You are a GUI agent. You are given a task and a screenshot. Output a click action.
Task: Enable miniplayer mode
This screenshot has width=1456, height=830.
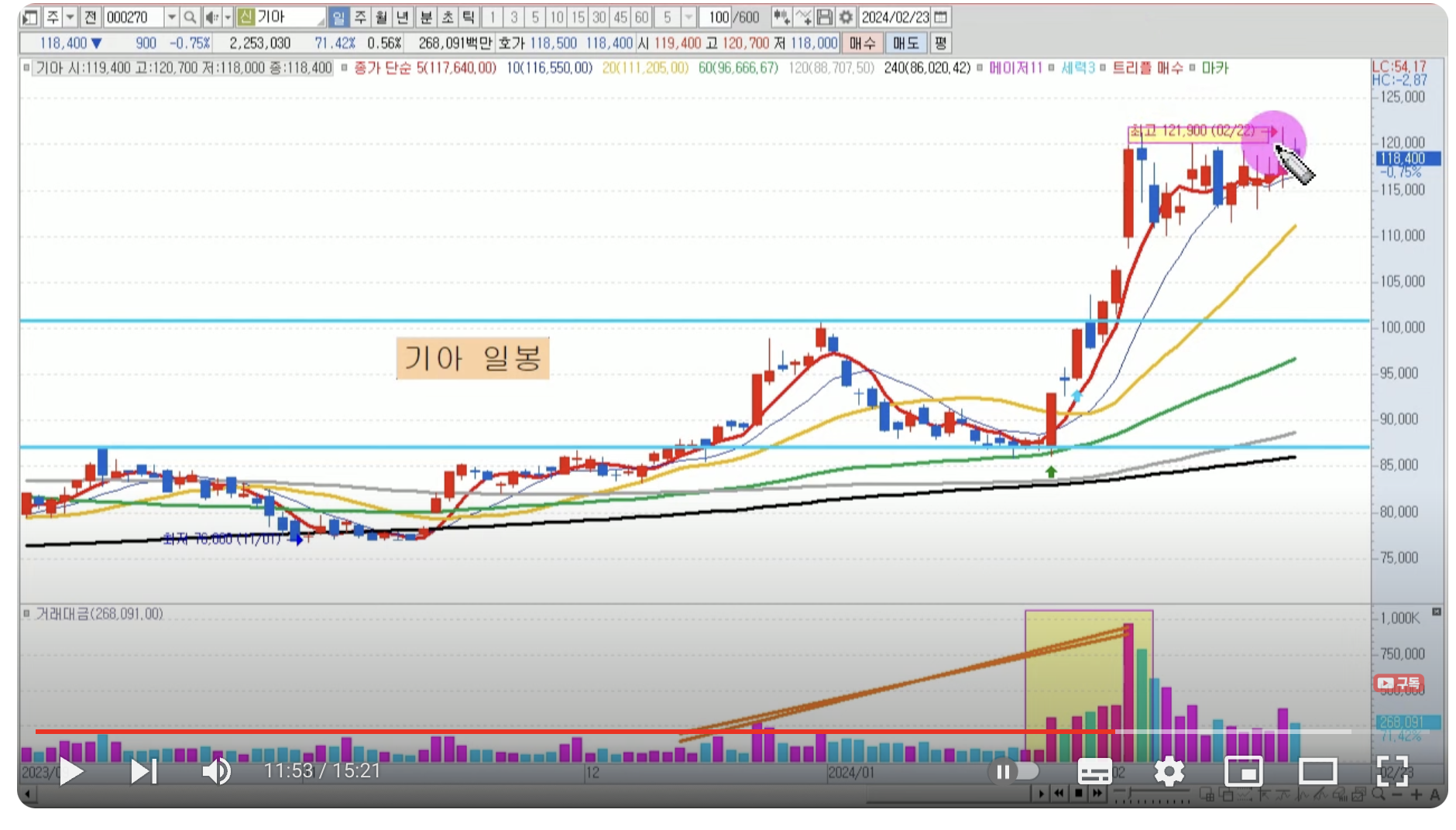(1243, 771)
